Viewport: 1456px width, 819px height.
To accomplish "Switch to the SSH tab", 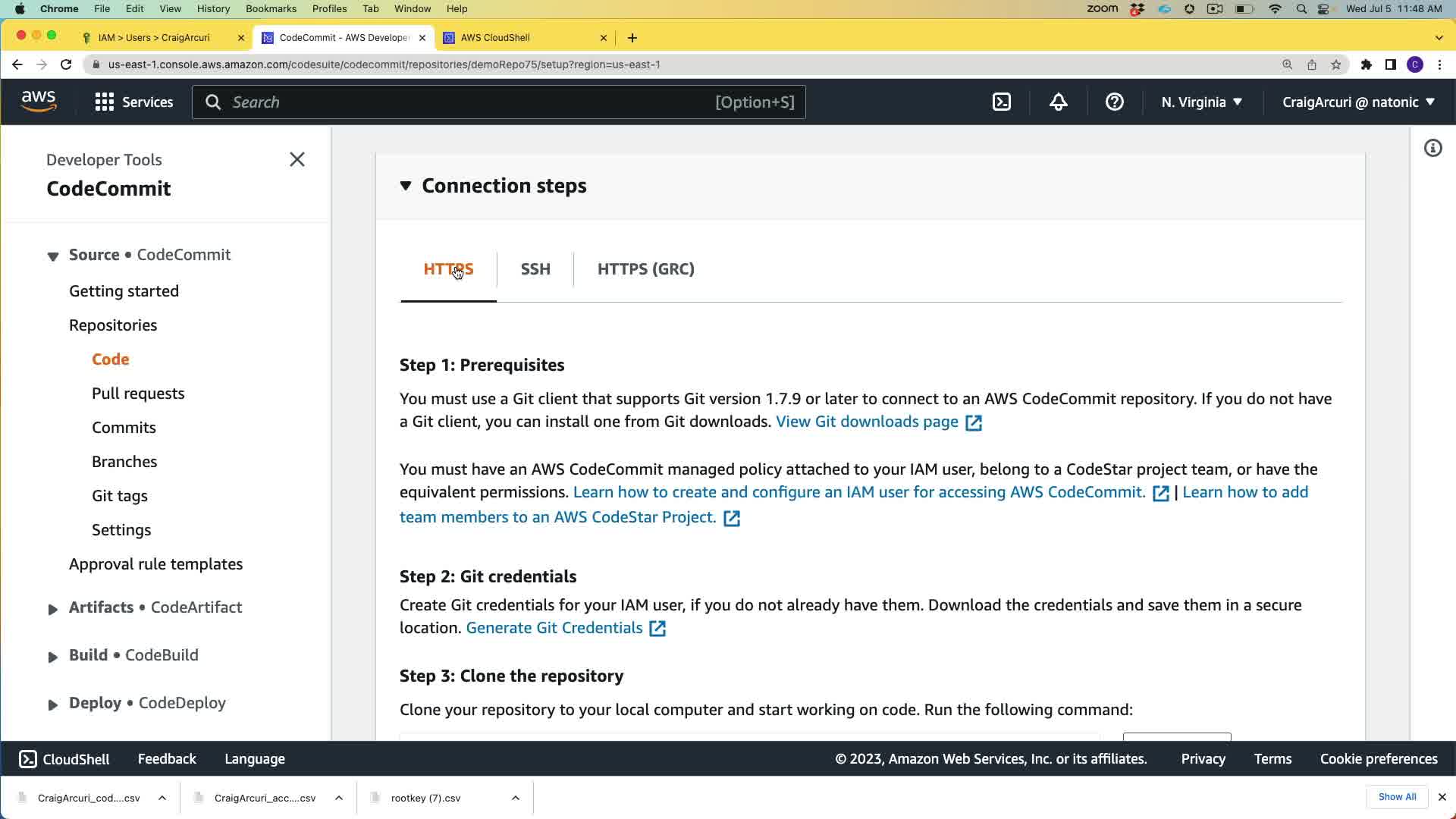I will pyautogui.click(x=535, y=269).
